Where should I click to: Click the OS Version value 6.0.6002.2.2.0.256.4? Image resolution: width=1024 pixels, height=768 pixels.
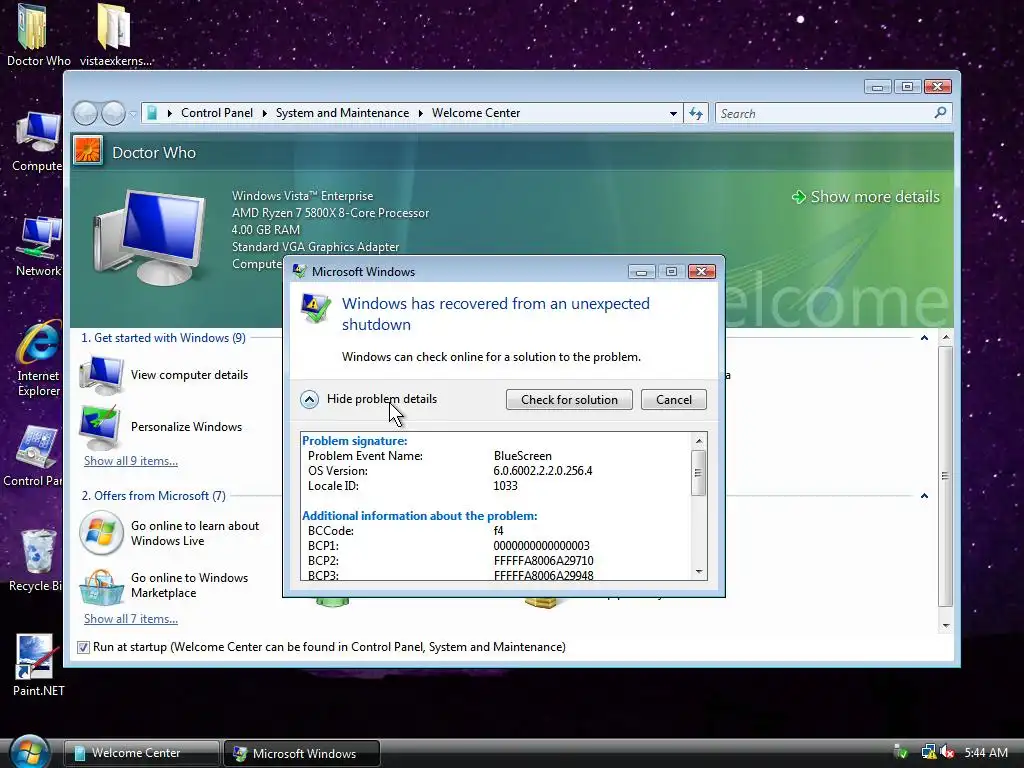[x=543, y=471]
